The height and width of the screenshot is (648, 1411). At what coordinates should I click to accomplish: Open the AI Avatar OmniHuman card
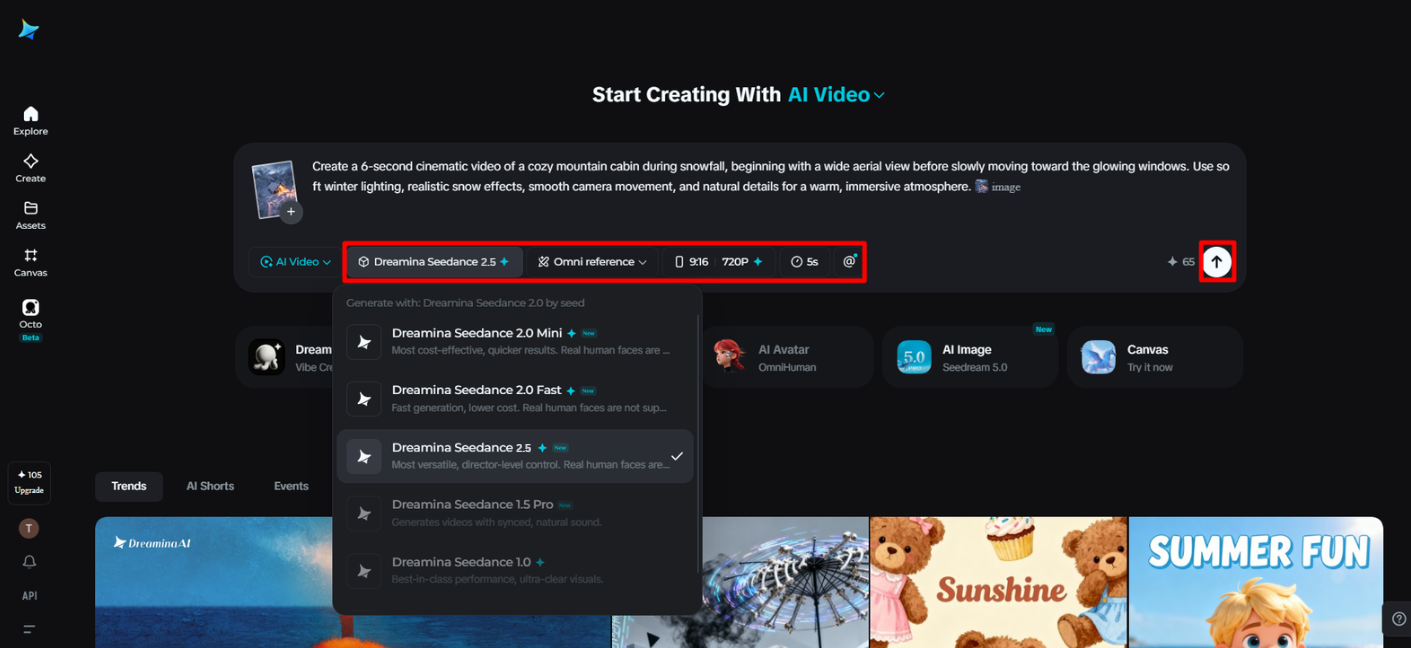tap(789, 357)
